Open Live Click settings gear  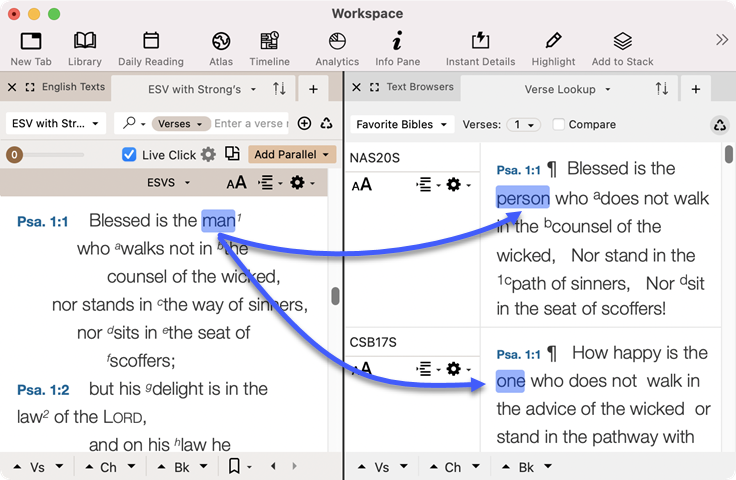coord(208,155)
